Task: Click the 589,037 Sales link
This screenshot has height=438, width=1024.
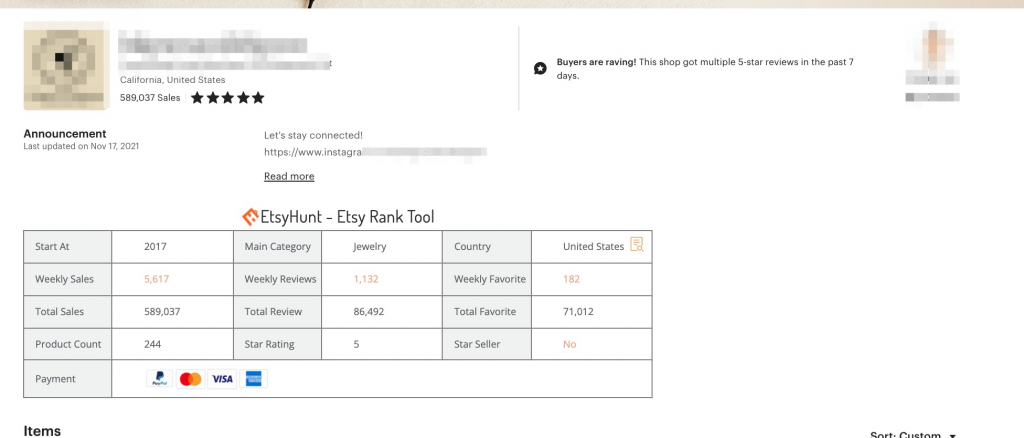Action: 150,98
